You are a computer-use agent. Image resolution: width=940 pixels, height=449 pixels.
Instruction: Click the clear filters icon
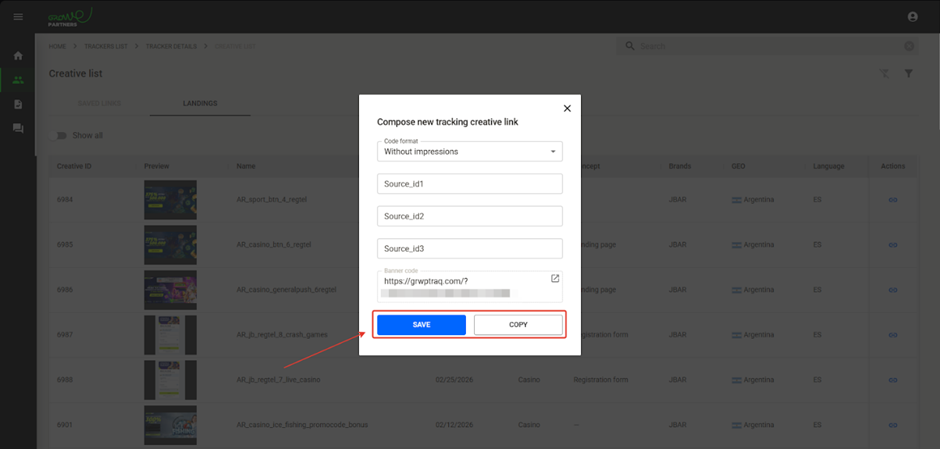(884, 74)
